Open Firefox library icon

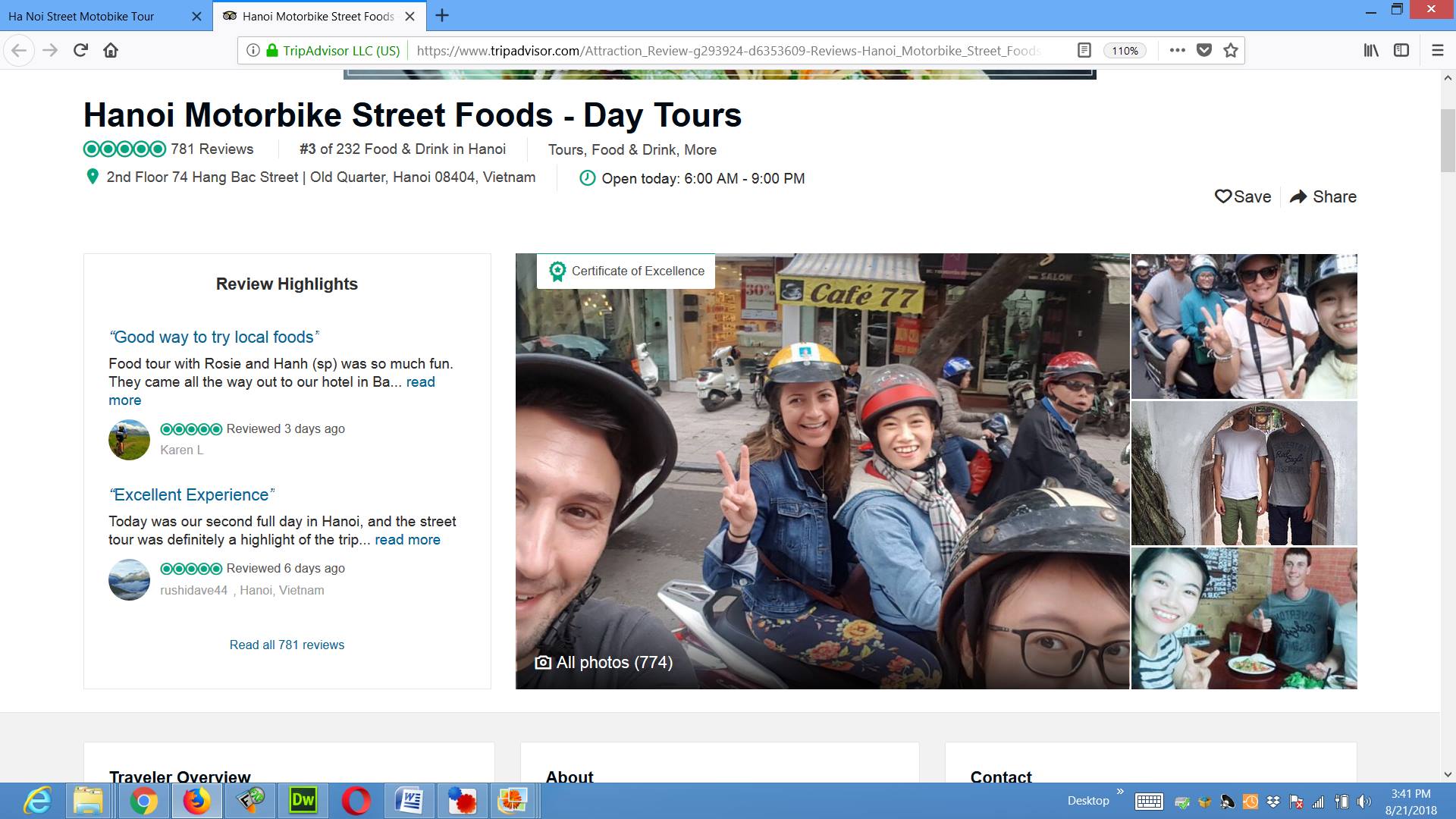tap(1371, 51)
